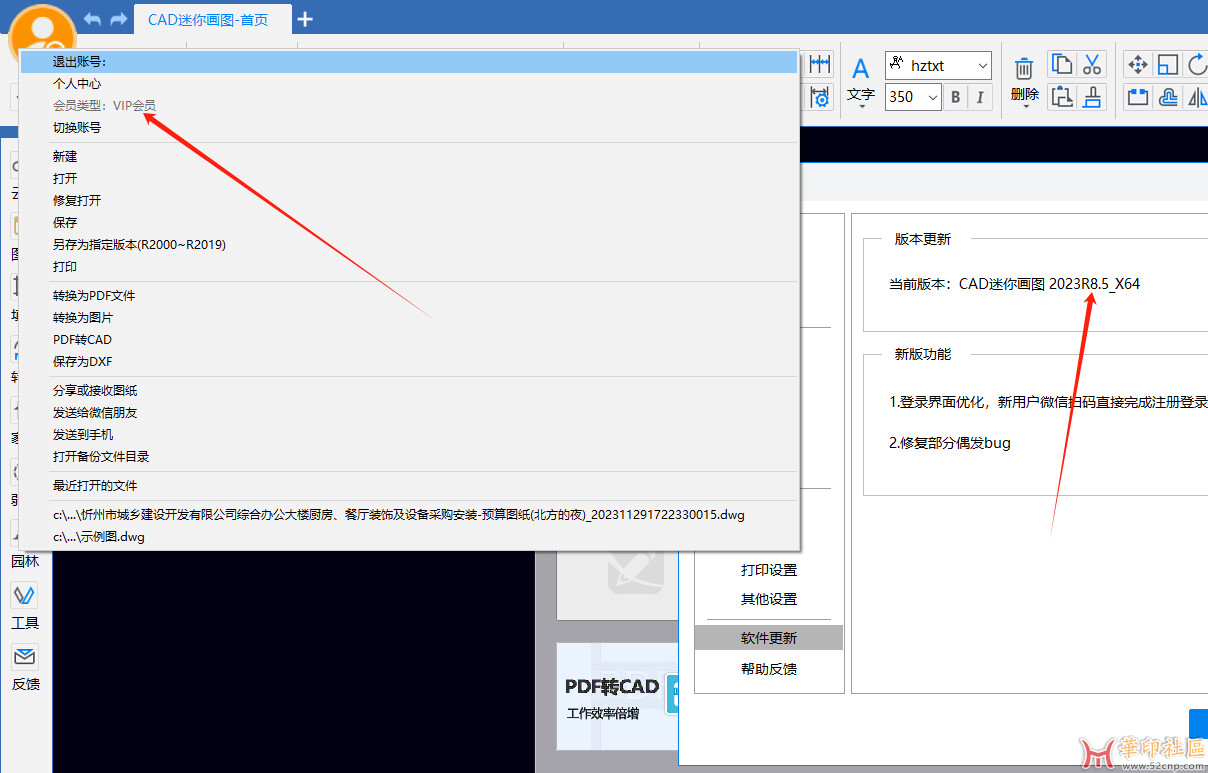
Task: Click the orange user account avatar
Action: click(41, 30)
